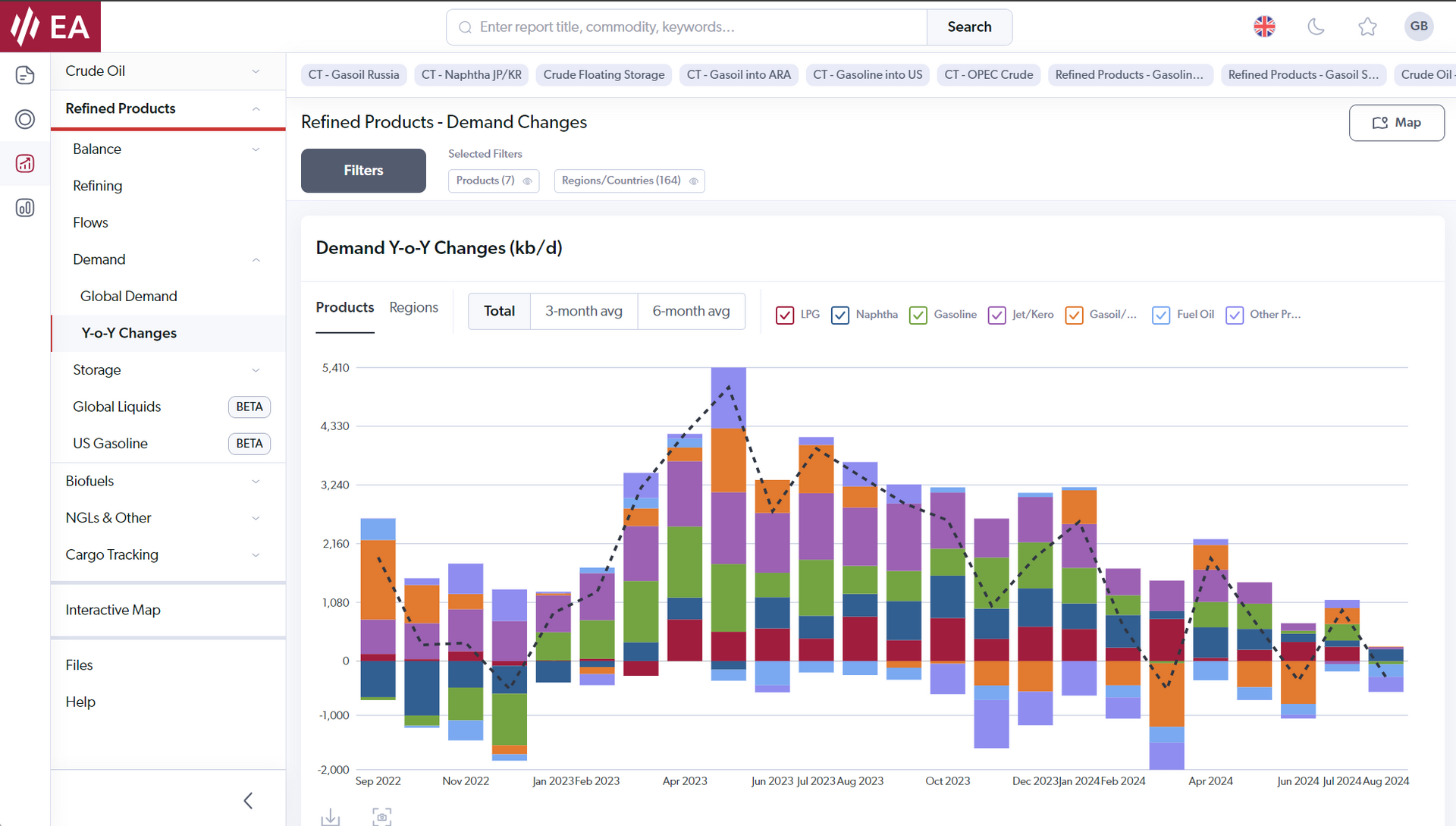Image resolution: width=1456 pixels, height=826 pixels.
Task: Select the 6-month avg view
Action: click(691, 311)
